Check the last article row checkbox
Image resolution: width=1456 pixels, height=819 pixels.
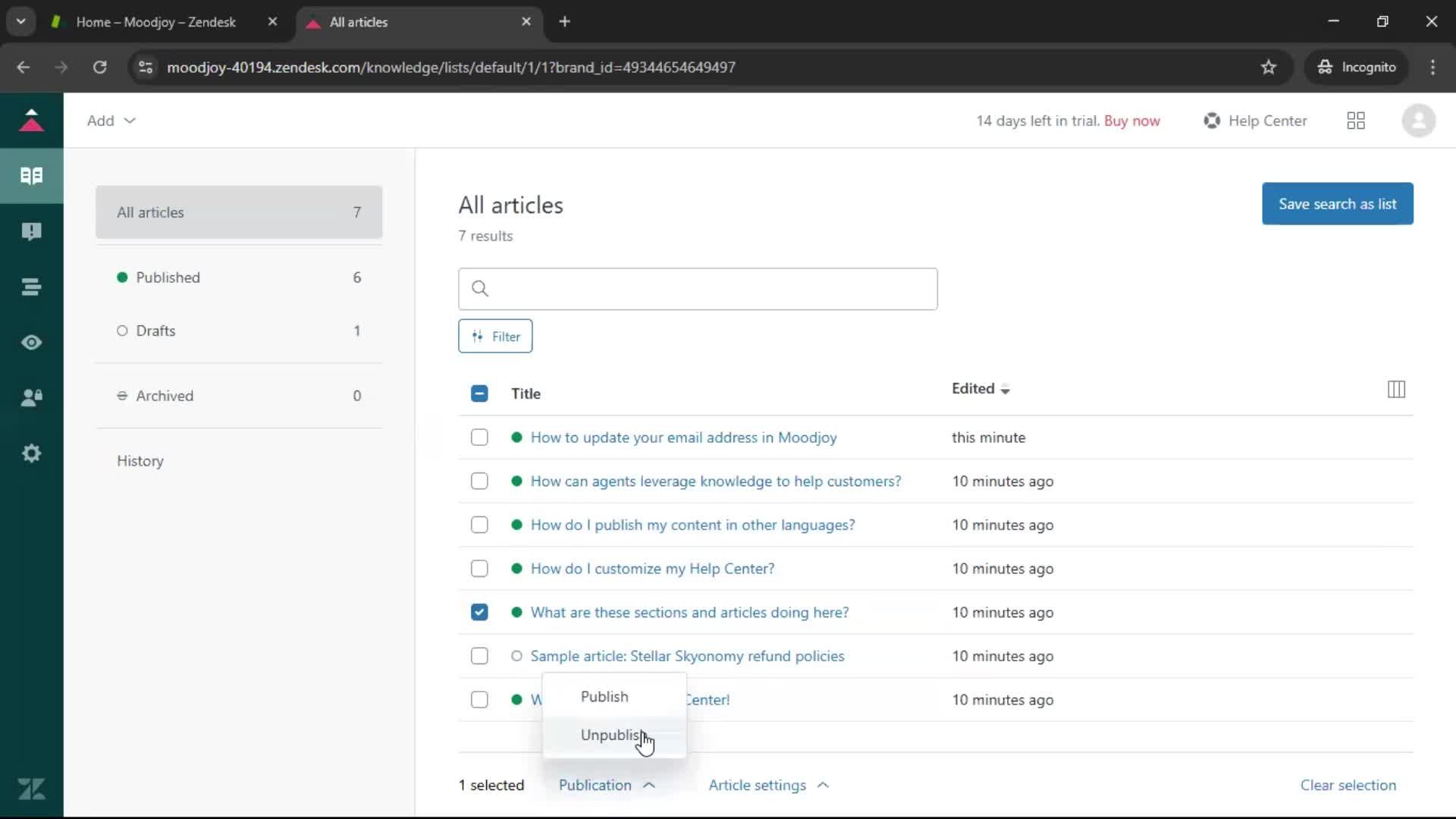tap(479, 700)
